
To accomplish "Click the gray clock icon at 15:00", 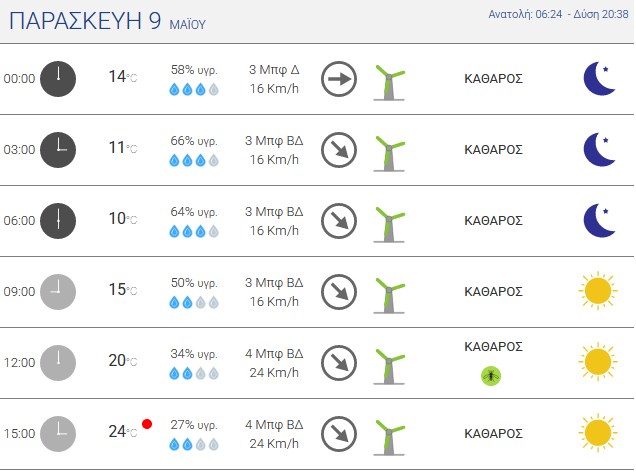I will point(58,433).
